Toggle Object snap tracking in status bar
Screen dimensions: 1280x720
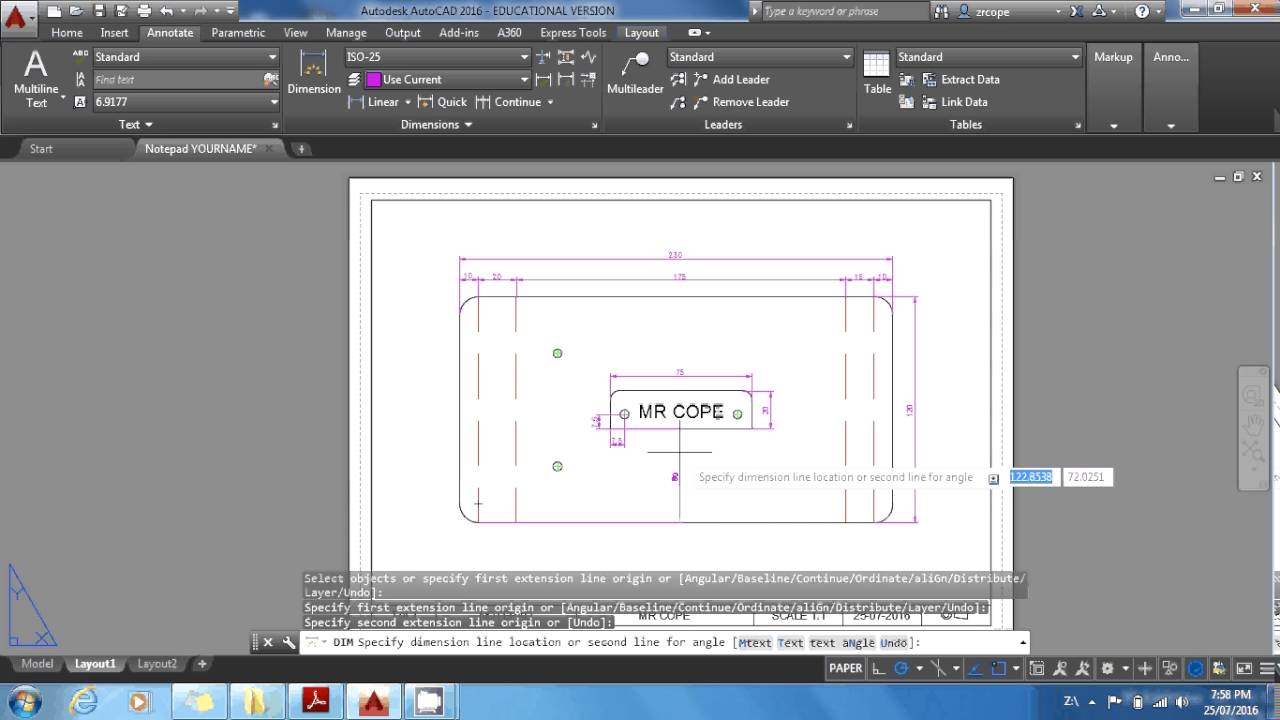[x=976, y=668]
